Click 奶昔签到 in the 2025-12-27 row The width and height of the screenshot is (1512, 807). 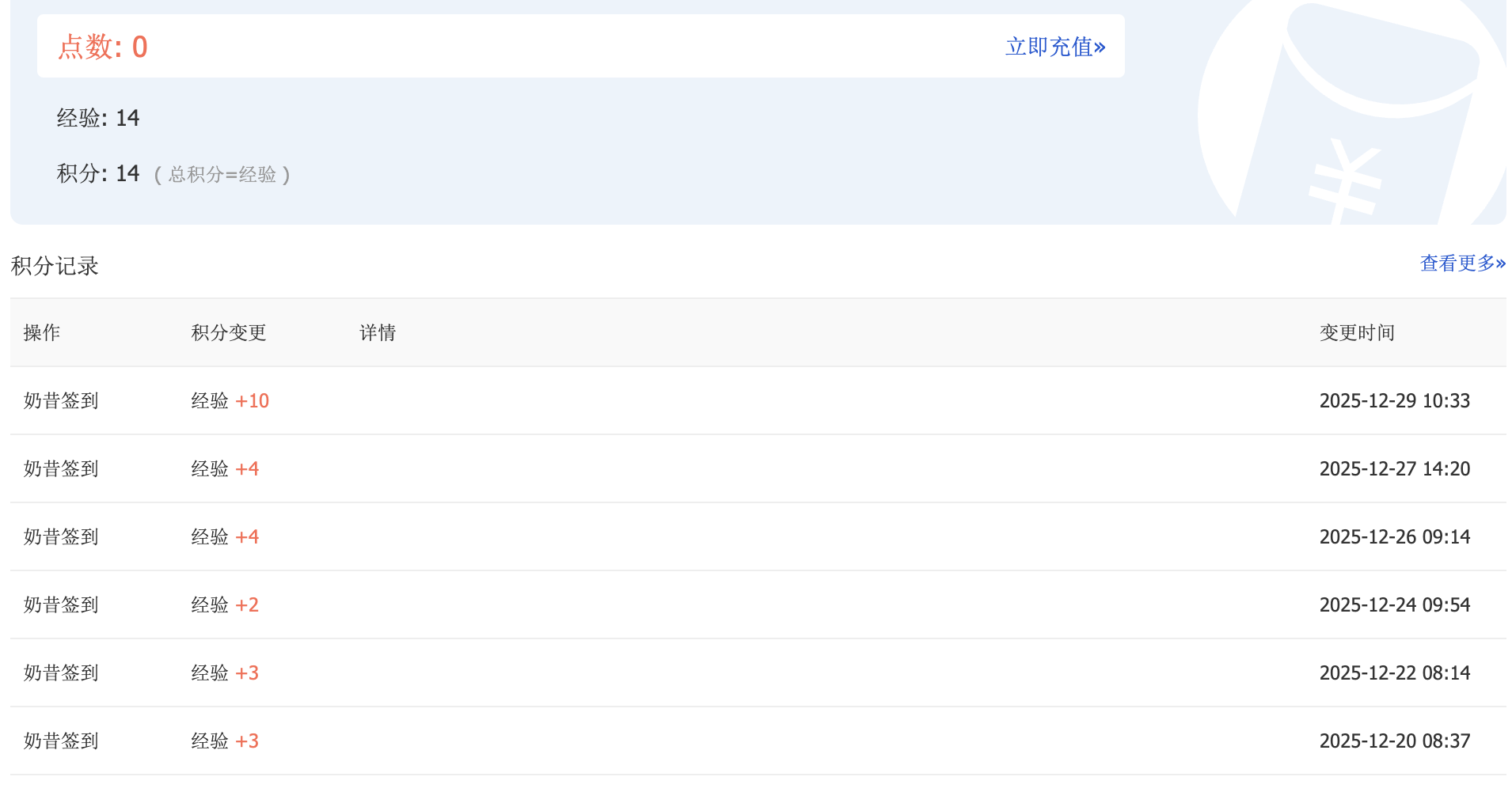[x=61, y=469]
